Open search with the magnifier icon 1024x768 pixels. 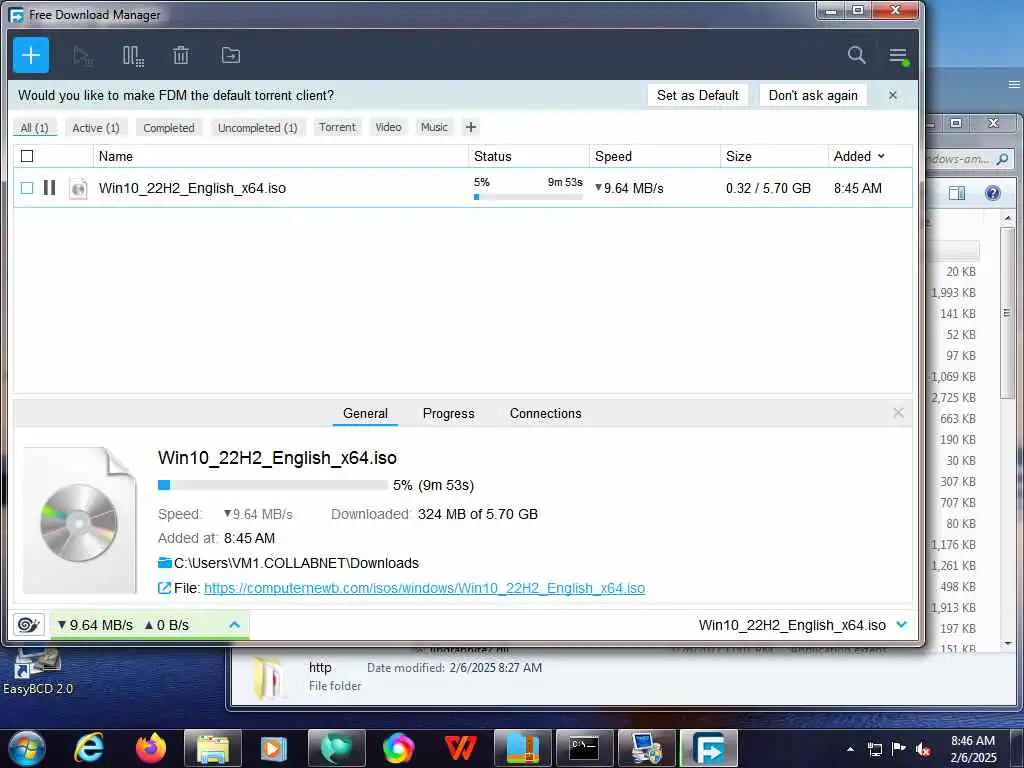coord(857,55)
